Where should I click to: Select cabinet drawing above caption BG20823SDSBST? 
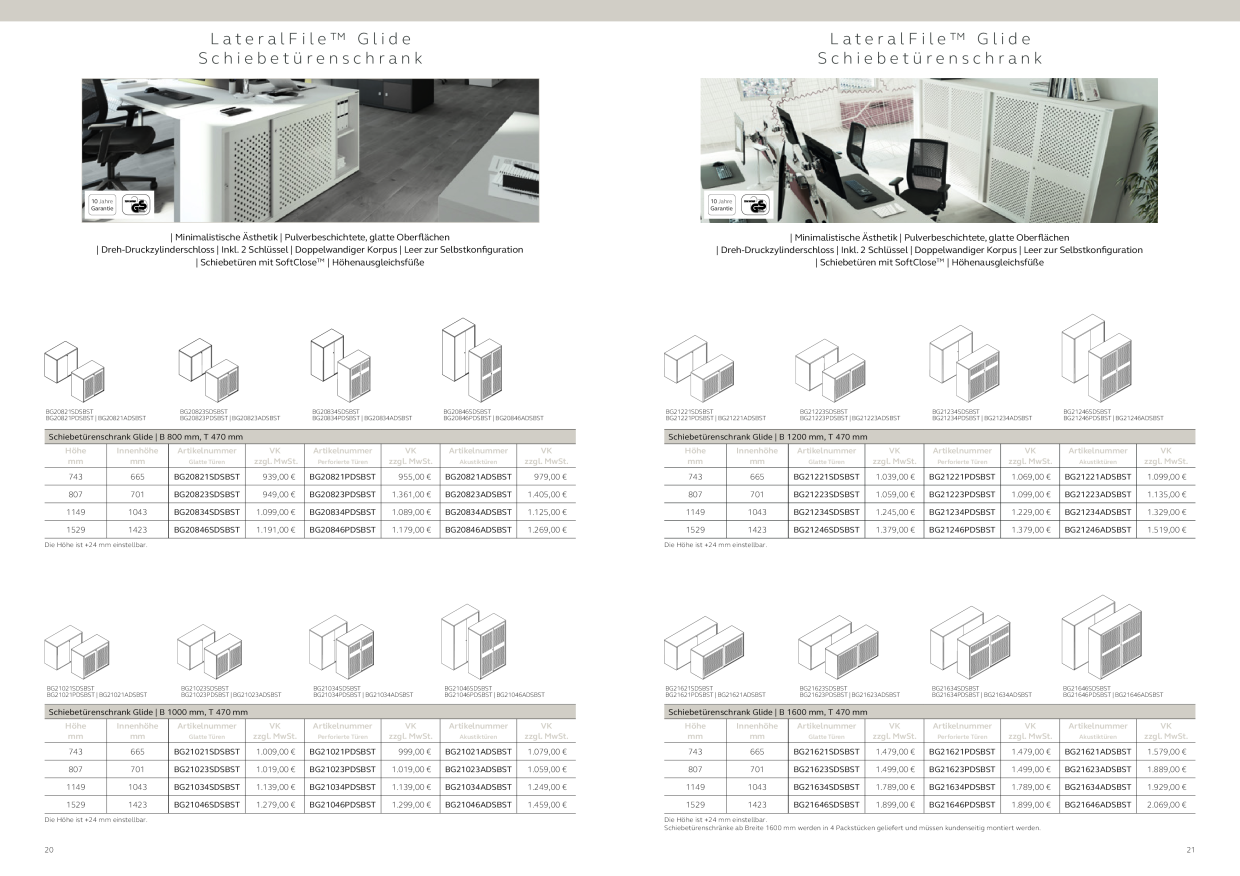pyautogui.click(x=208, y=372)
